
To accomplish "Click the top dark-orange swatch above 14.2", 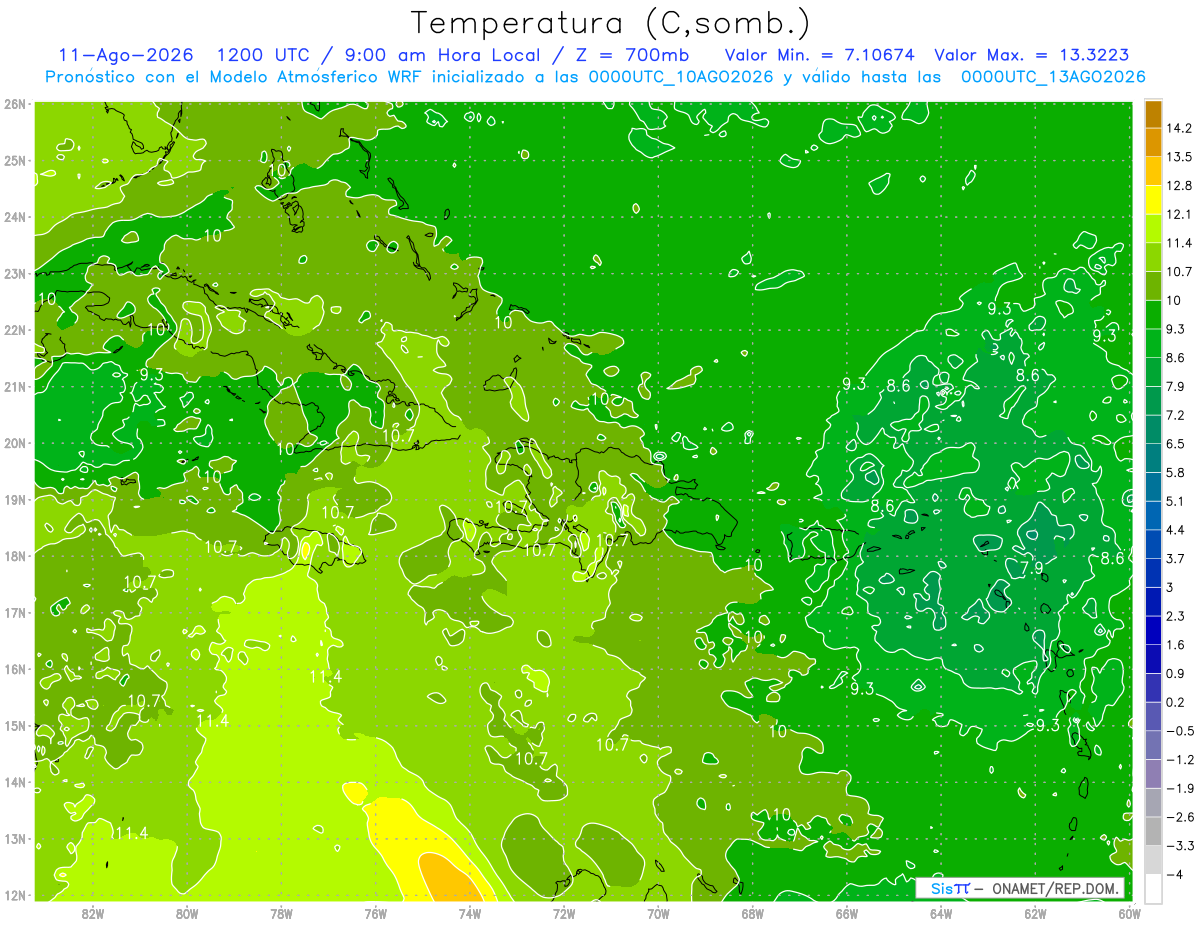I will (x=1153, y=113).
